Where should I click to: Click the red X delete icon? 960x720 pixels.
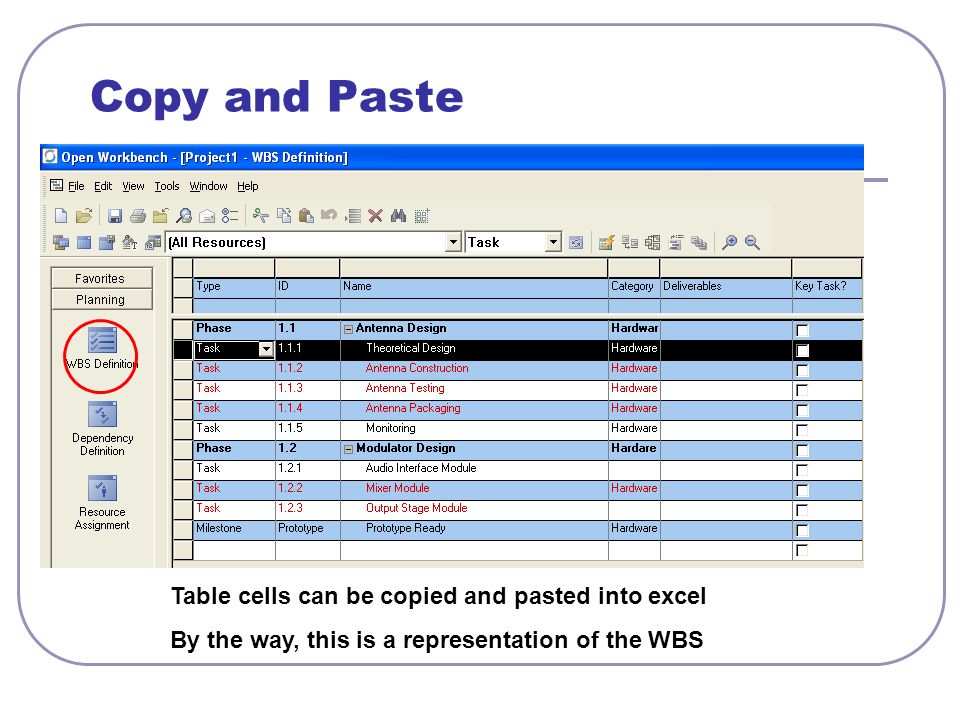[375, 216]
